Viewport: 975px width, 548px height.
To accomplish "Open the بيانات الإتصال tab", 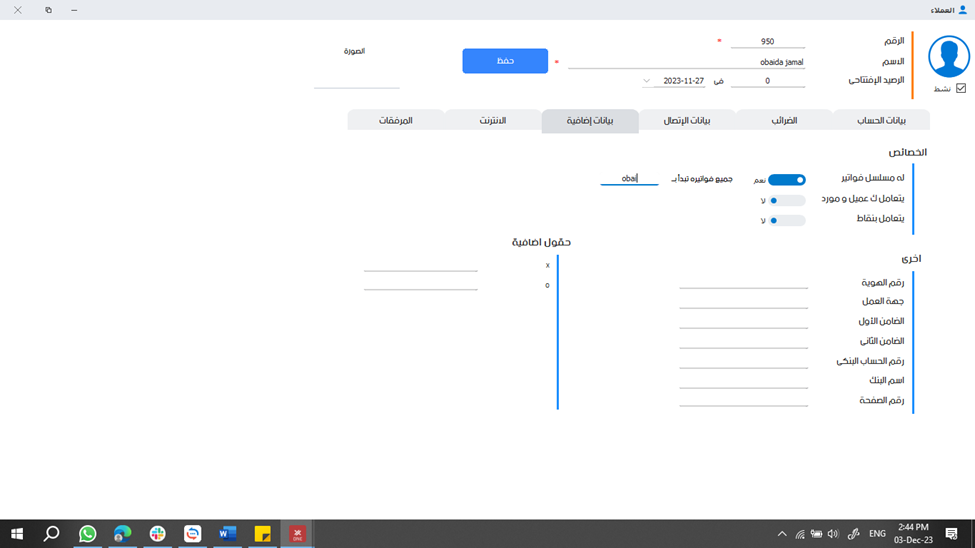I will click(687, 120).
